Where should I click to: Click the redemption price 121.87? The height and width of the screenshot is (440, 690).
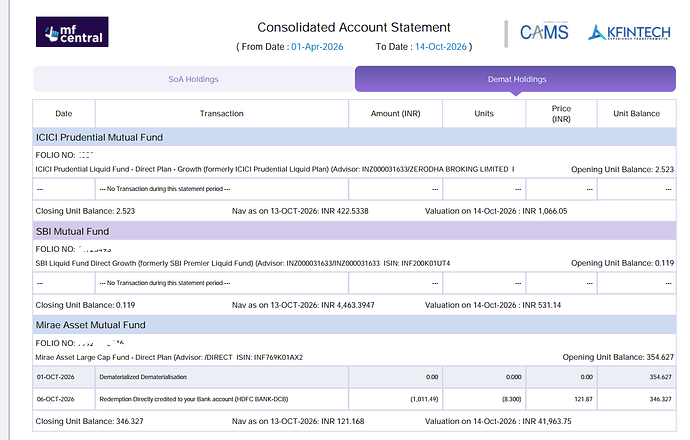(584, 399)
